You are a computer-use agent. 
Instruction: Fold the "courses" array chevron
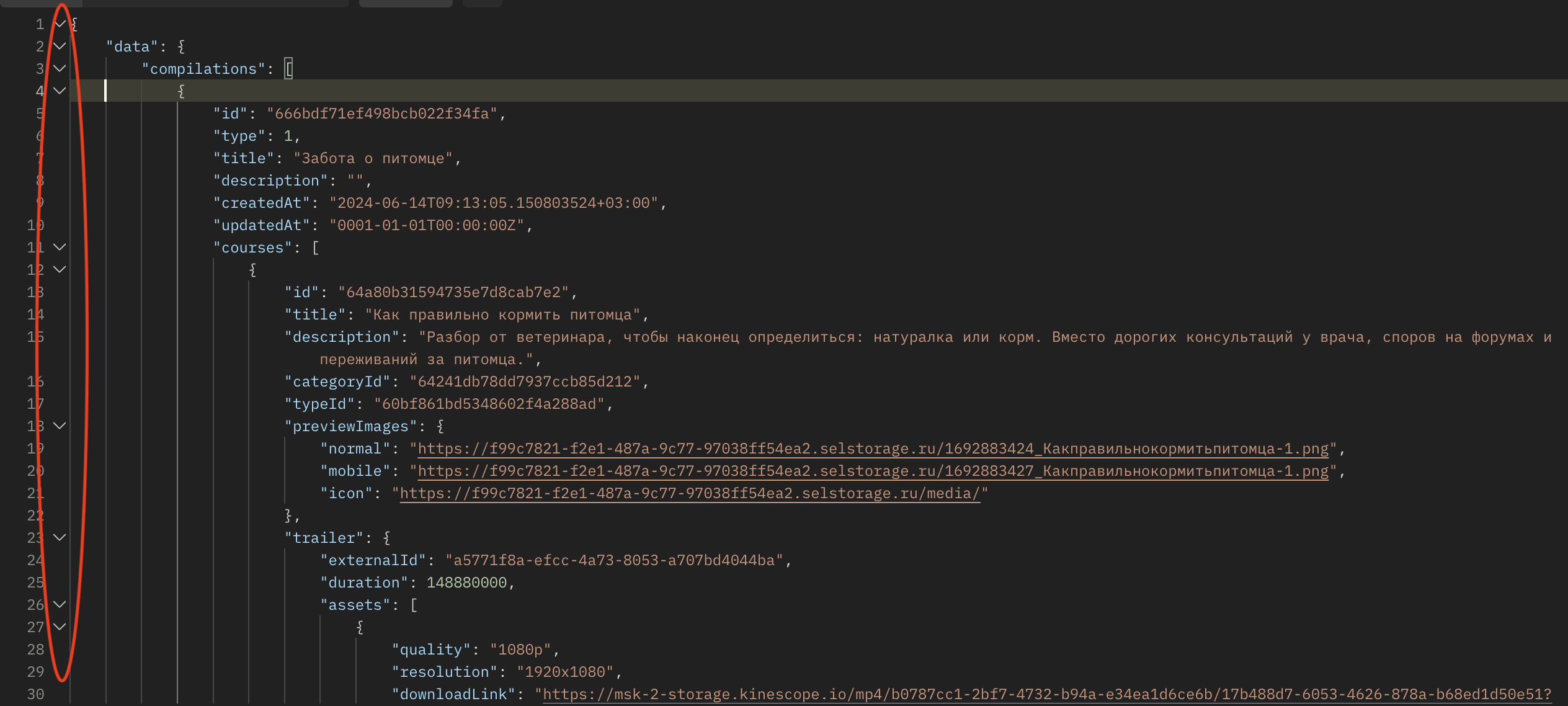pos(60,248)
